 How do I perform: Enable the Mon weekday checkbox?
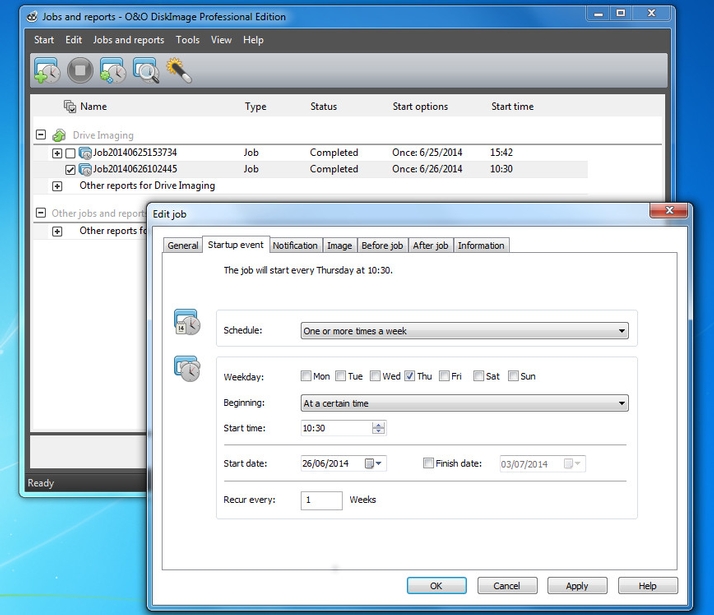click(x=306, y=376)
